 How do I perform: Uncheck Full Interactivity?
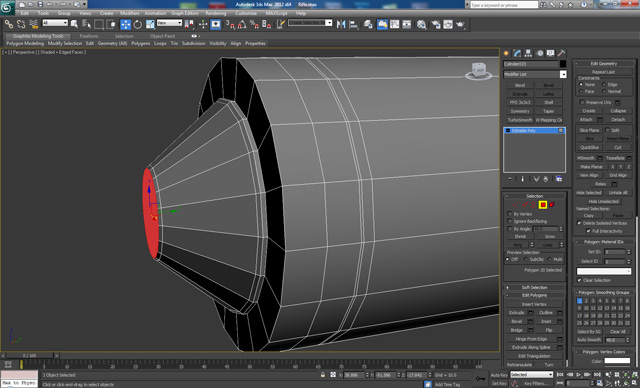(x=589, y=231)
